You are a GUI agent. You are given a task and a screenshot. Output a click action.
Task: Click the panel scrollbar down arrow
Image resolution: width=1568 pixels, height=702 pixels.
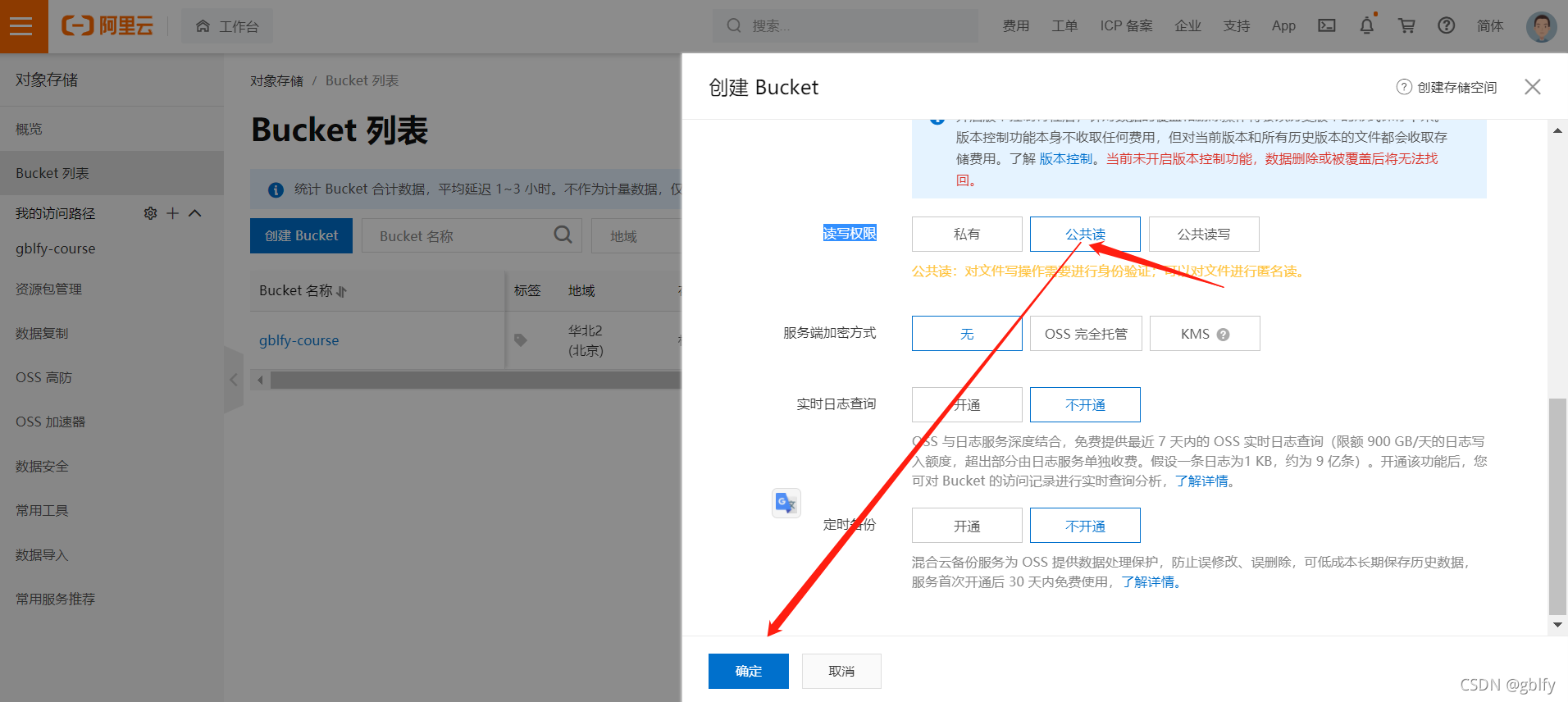point(1557,625)
